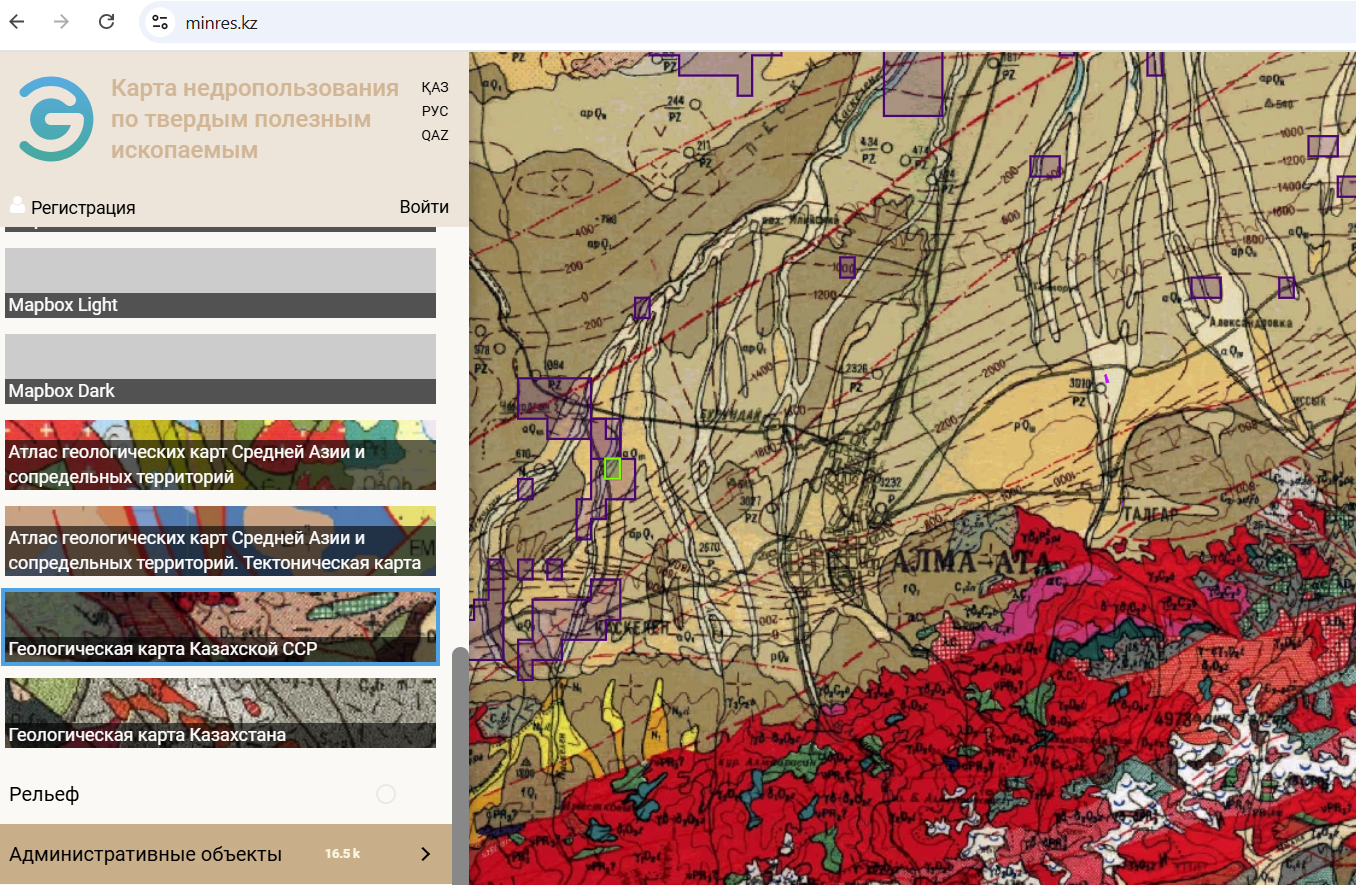Click the 16.5 k count badge
The image size is (1356, 885).
(342, 854)
